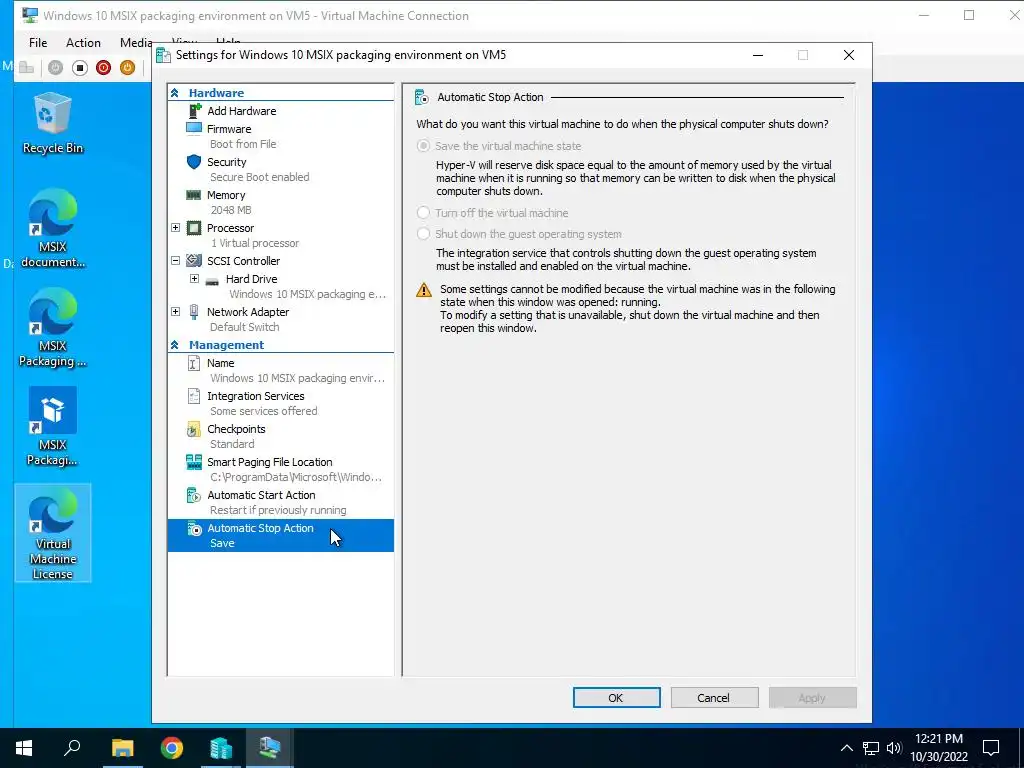Expand the Hard Drive tree node
The image size is (1024, 768).
coord(194,279)
